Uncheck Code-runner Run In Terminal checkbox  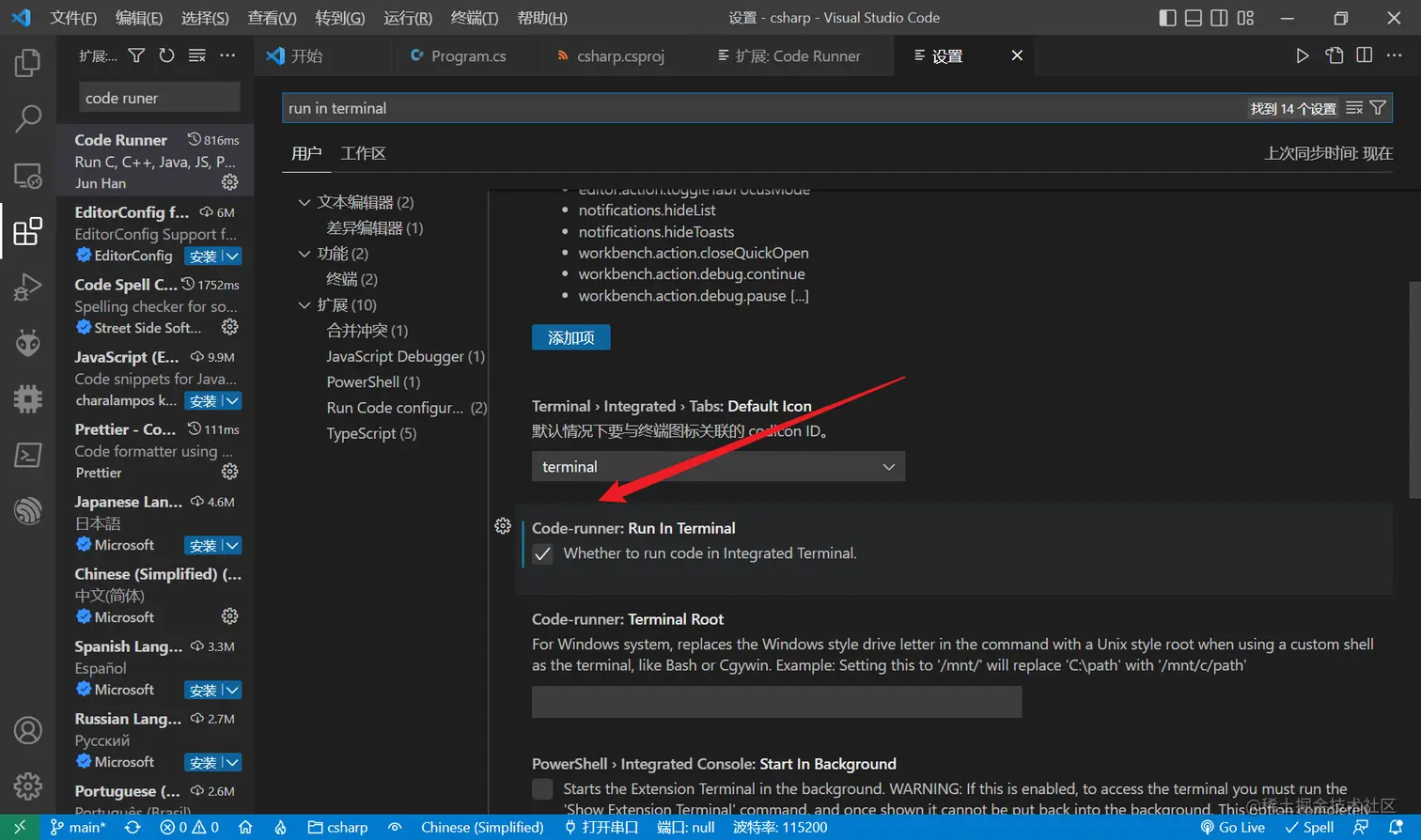point(542,554)
